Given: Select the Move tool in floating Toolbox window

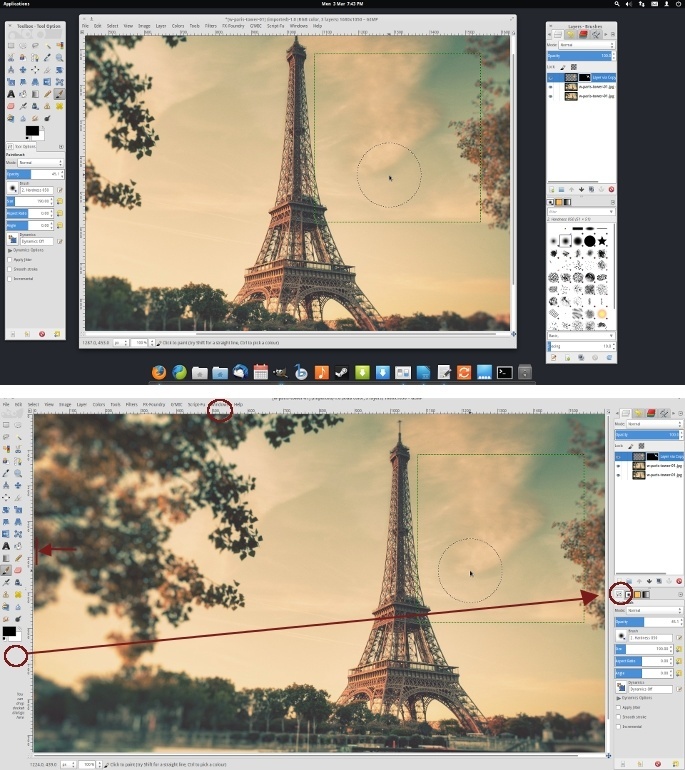Looking at the screenshot, I should click(23, 70).
